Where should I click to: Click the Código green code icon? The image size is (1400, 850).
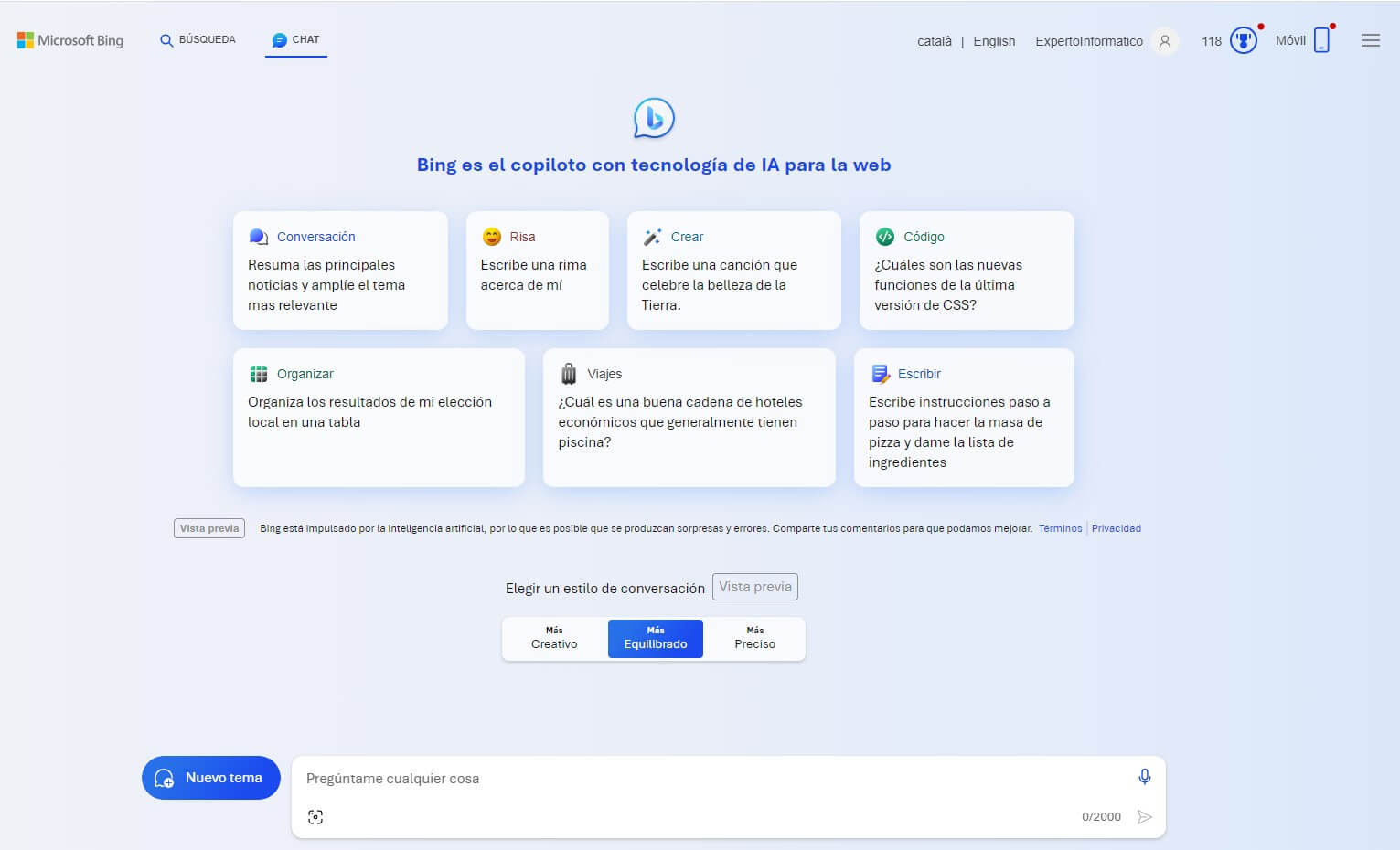coord(885,237)
